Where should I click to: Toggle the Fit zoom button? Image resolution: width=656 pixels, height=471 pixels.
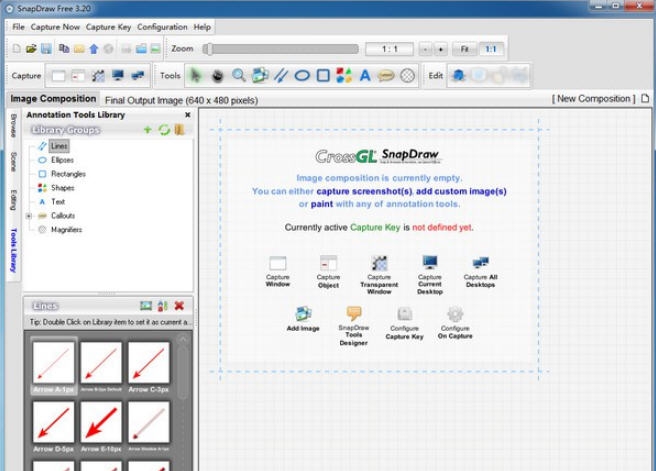[x=464, y=48]
